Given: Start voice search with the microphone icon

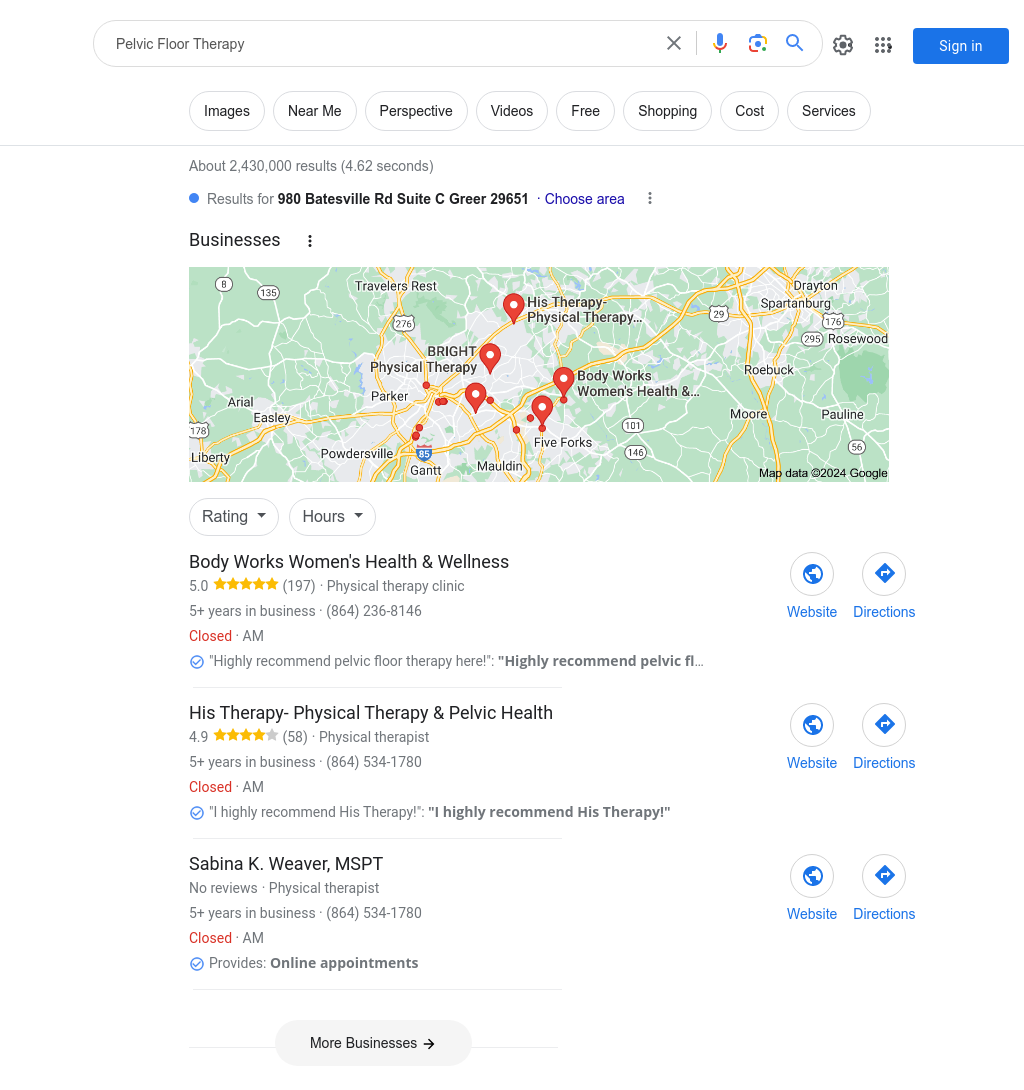Looking at the screenshot, I should [720, 44].
